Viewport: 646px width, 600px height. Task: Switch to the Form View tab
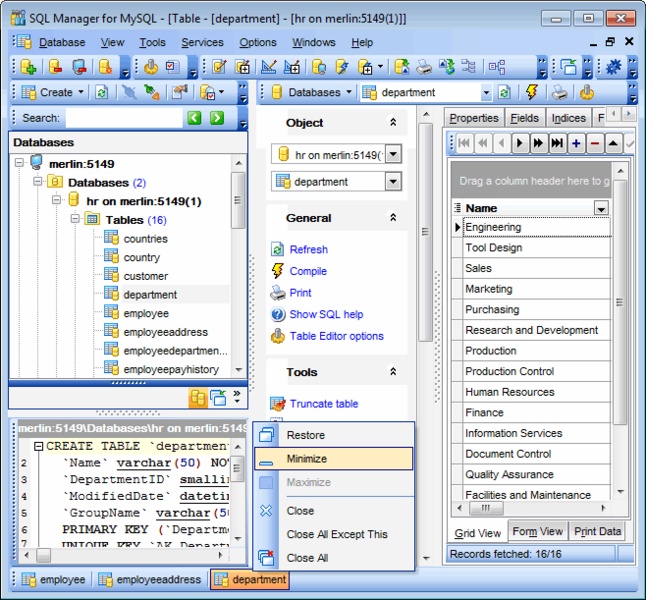(x=538, y=531)
